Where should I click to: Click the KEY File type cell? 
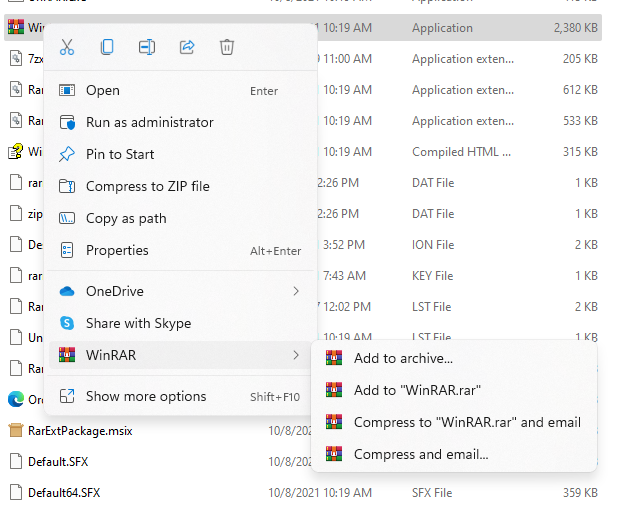tap(432, 276)
